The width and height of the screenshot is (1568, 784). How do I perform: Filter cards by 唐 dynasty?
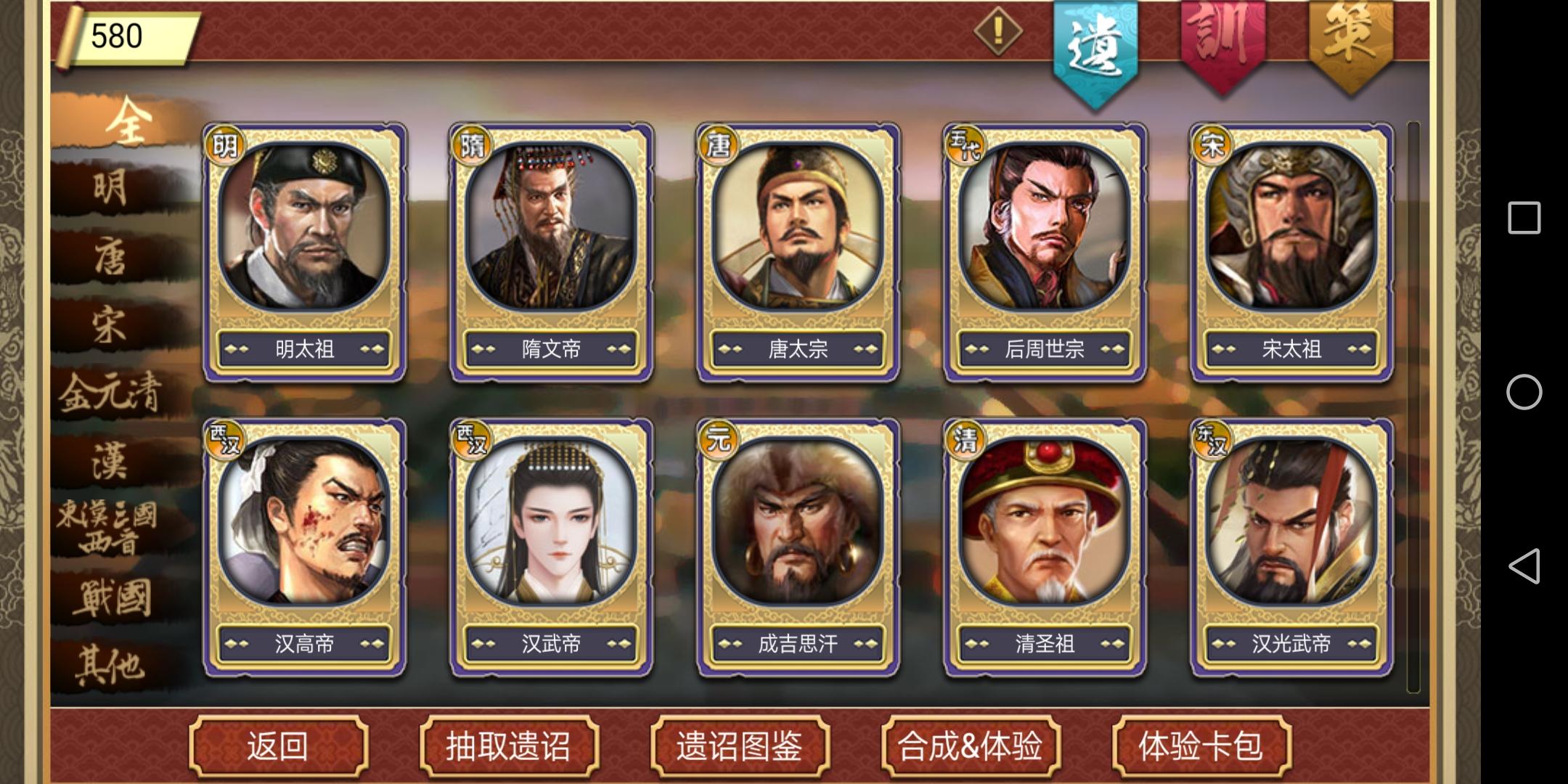pyautogui.click(x=110, y=257)
